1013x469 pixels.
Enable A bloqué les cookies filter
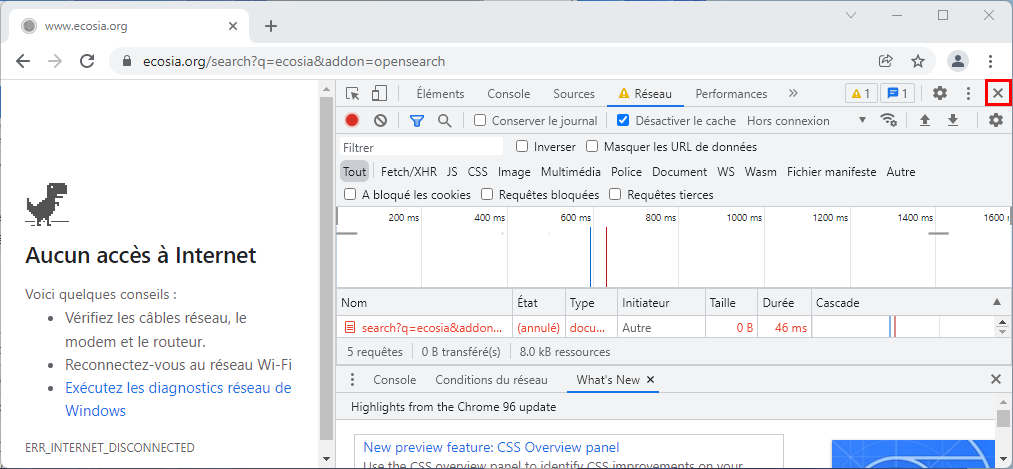pyautogui.click(x=350, y=194)
